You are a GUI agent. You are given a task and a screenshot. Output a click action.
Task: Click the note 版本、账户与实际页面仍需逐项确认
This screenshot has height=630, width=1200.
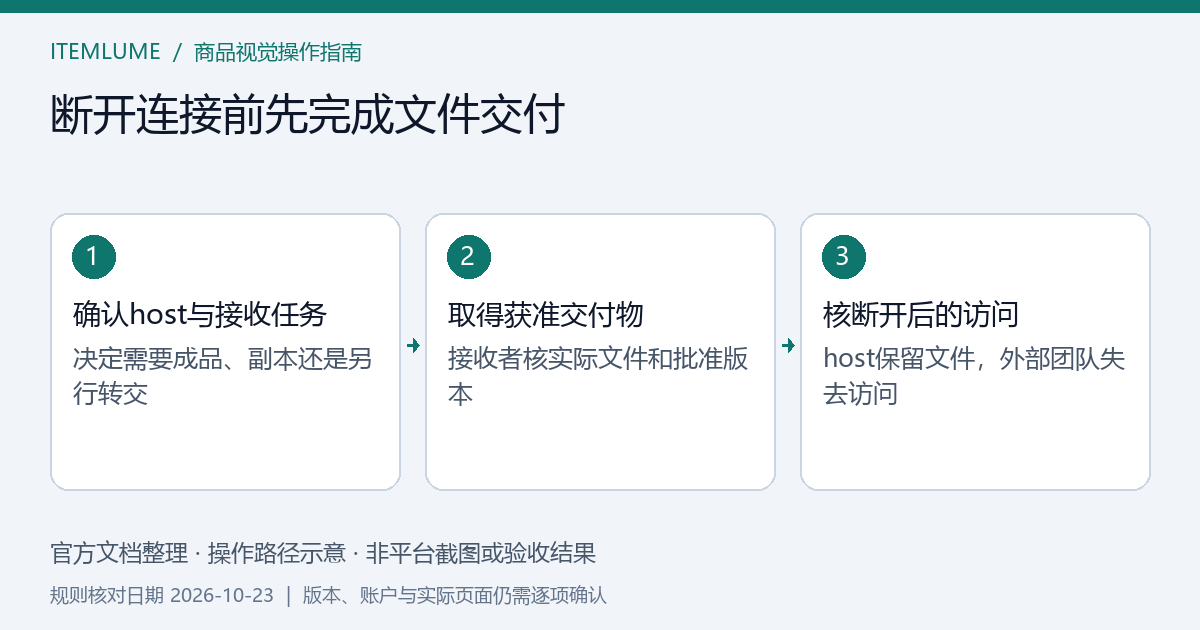pos(455,596)
